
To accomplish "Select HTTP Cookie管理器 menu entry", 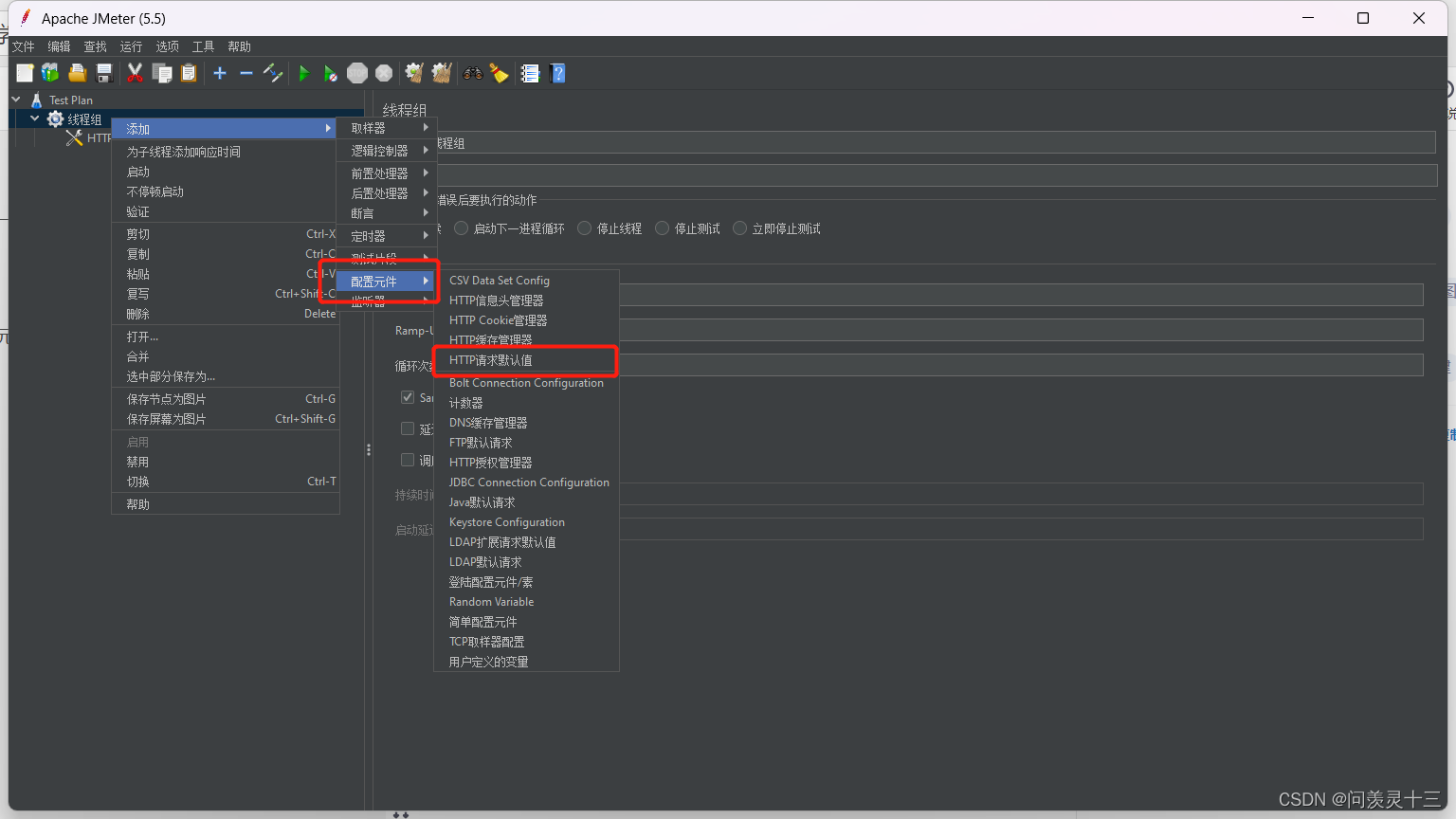I will tap(526, 320).
